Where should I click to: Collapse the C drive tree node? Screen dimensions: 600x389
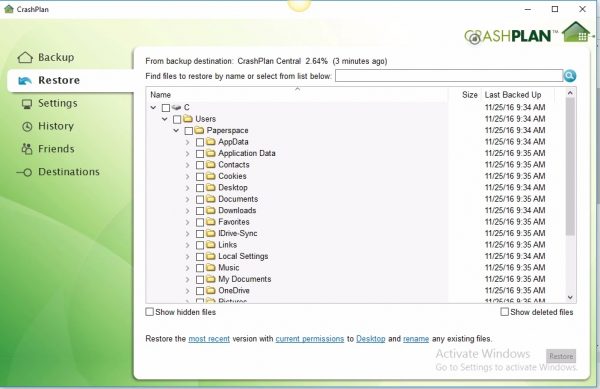(x=153, y=108)
